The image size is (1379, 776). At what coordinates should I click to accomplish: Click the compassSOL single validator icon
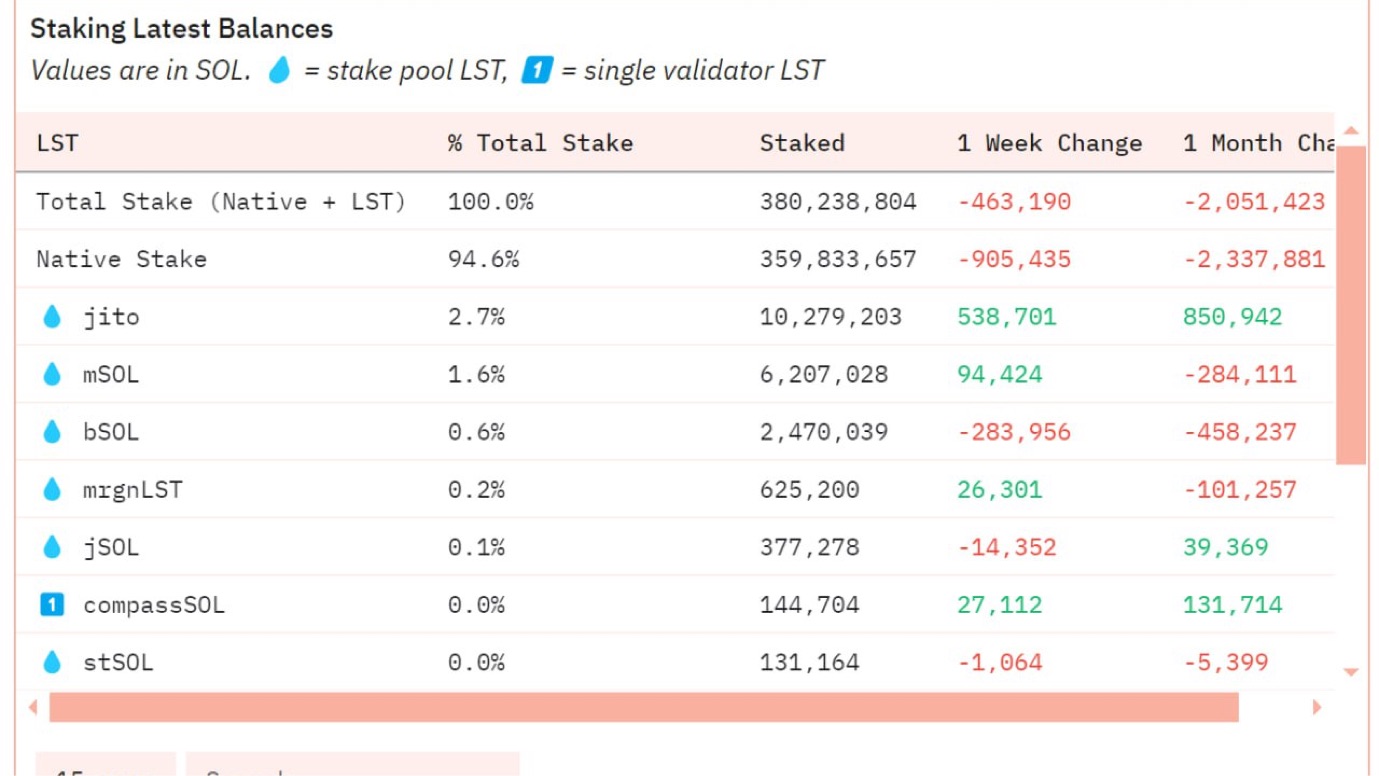point(52,605)
